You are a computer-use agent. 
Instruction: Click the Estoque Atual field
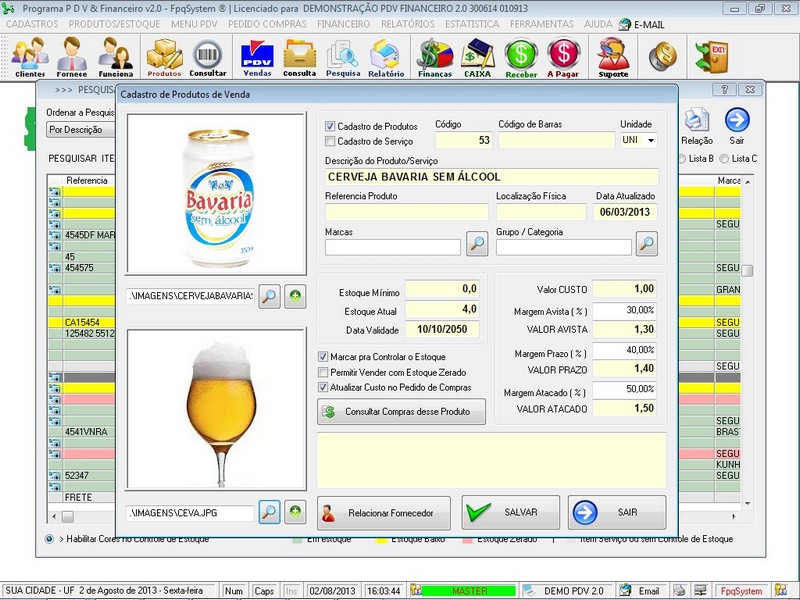pyautogui.click(x=442, y=309)
